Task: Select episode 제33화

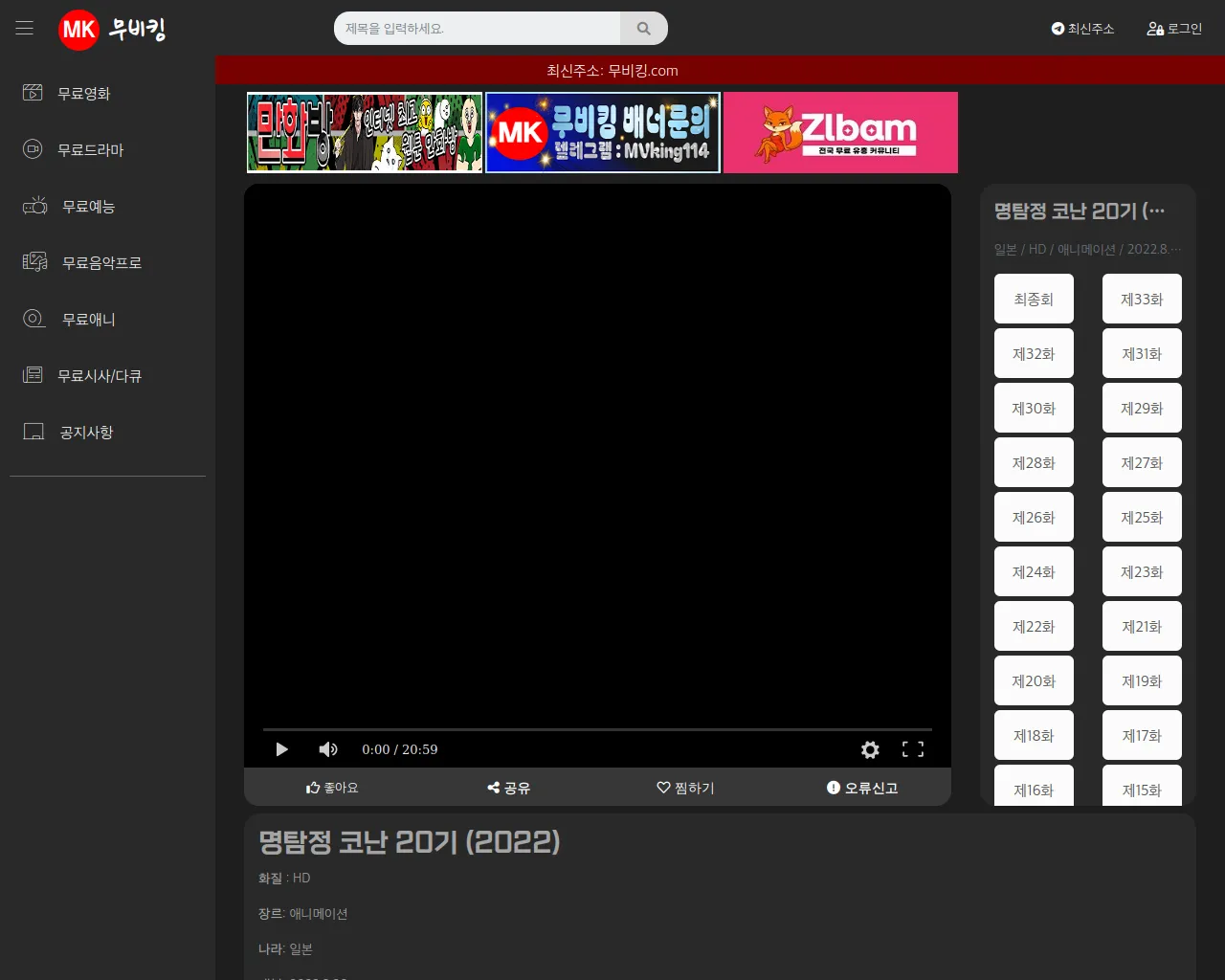Action: 1142,300
